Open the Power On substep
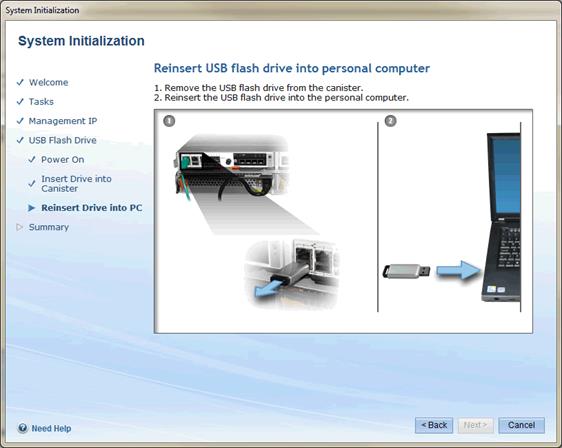Viewport: 562px width, 448px height. point(62,160)
